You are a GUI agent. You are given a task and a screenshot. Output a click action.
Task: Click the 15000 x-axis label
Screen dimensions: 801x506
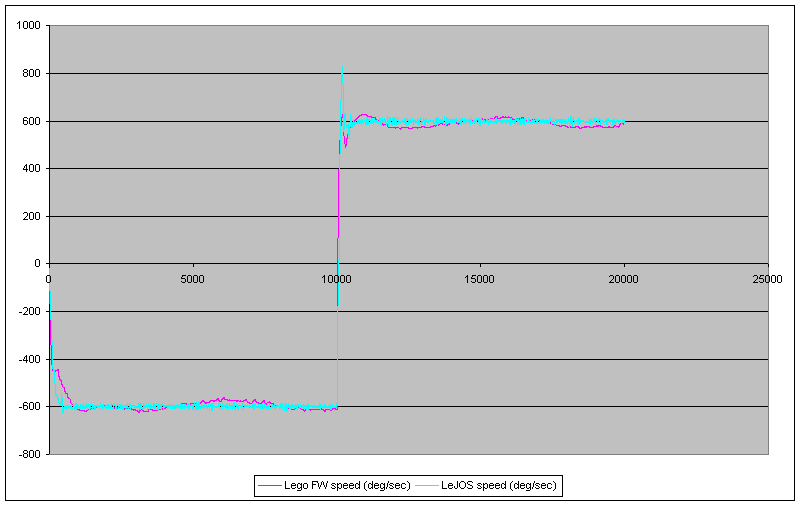(480, 279)
